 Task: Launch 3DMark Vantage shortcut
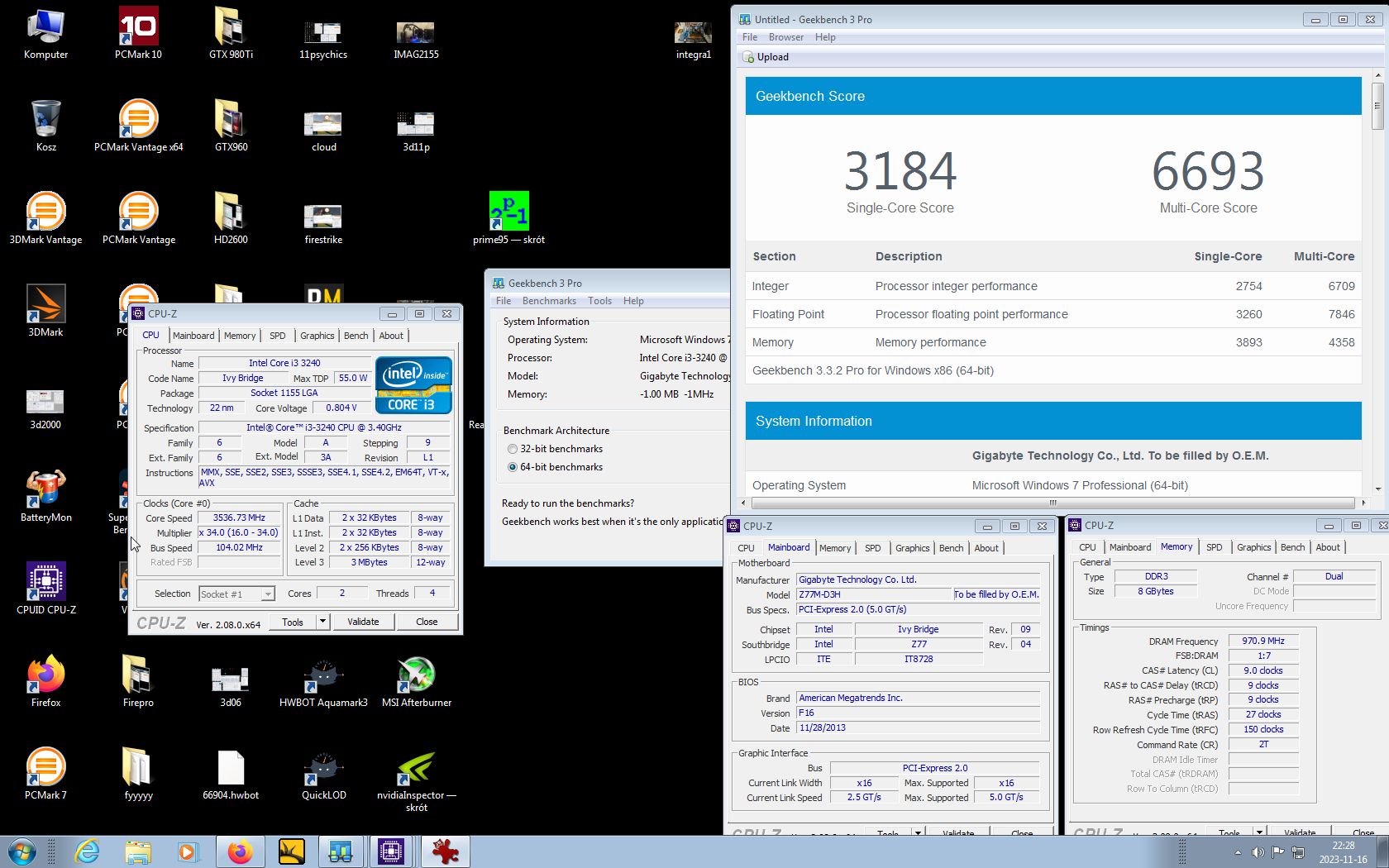point(45,218)
